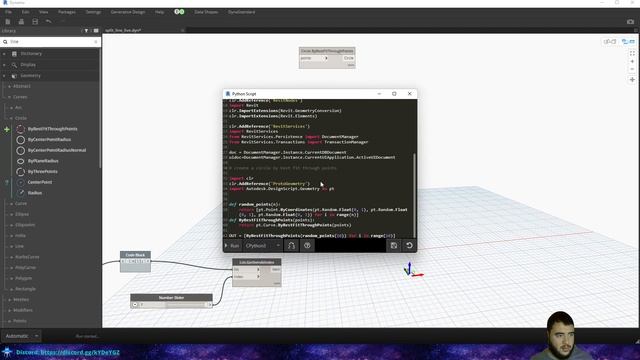
Task: Switch the library view layout icon
Action: tap(96, 31)
